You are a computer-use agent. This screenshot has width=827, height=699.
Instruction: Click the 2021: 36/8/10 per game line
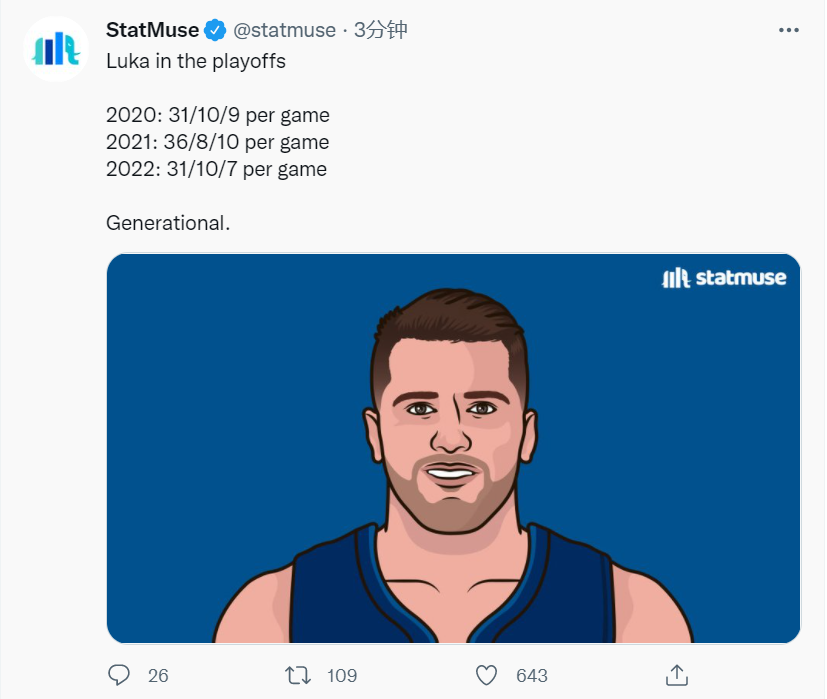(x=218, y=142)
